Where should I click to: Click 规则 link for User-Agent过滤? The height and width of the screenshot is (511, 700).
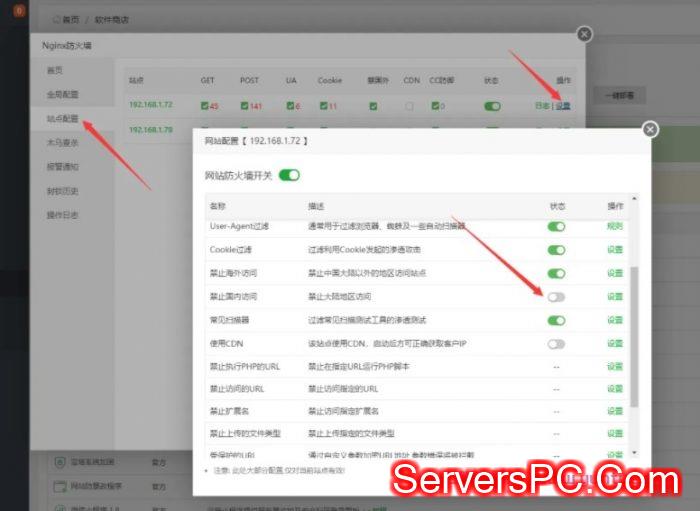click(x=614, y=226)
